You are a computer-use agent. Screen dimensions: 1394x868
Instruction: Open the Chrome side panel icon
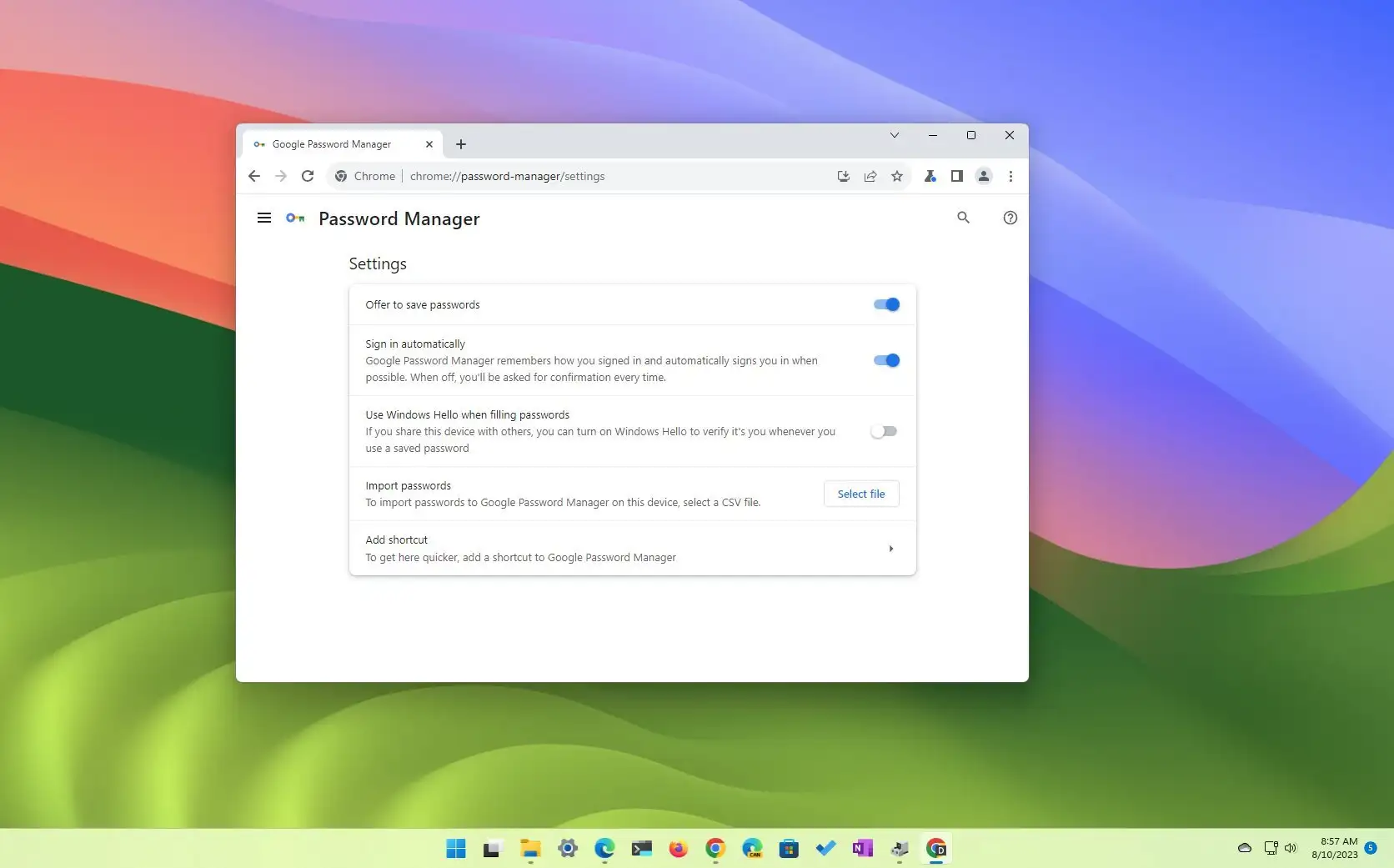(x=956, y=176)
